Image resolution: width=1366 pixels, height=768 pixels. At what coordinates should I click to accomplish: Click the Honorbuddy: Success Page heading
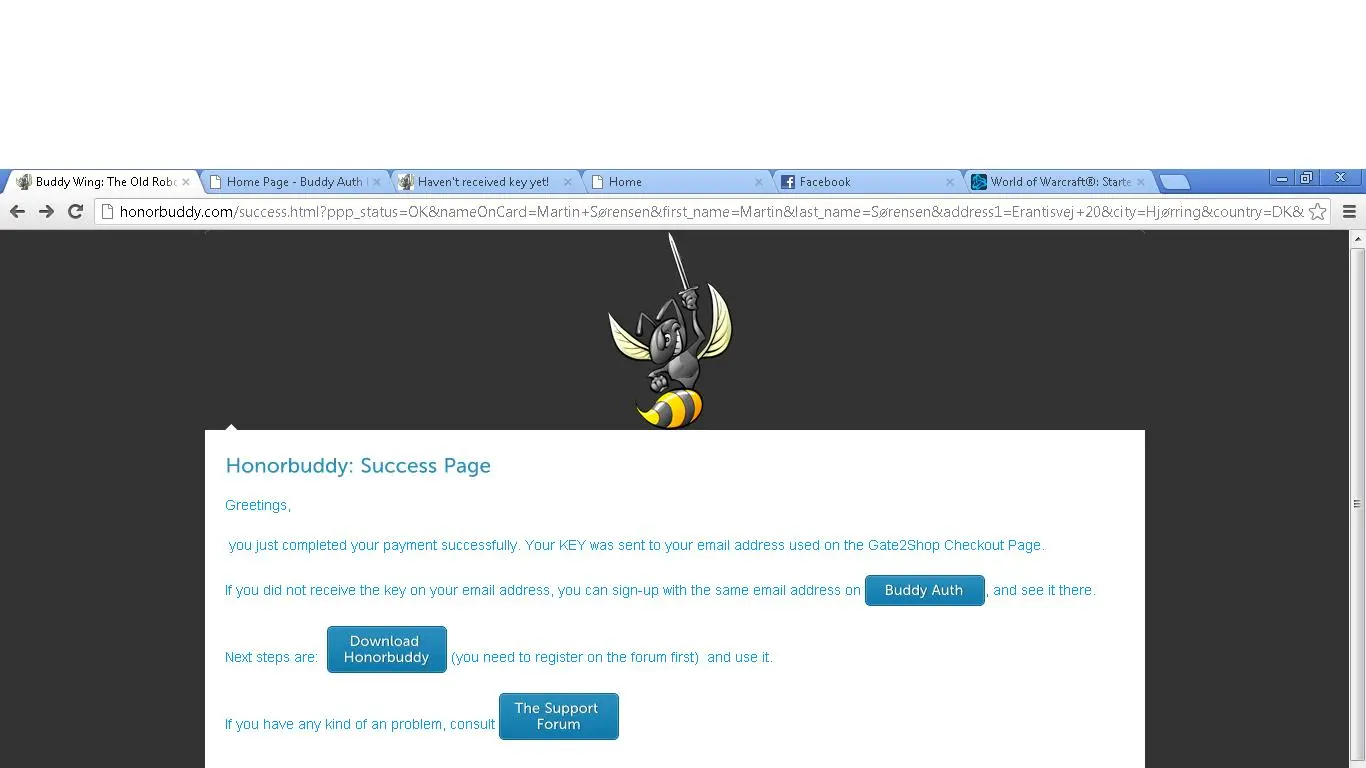358,466
